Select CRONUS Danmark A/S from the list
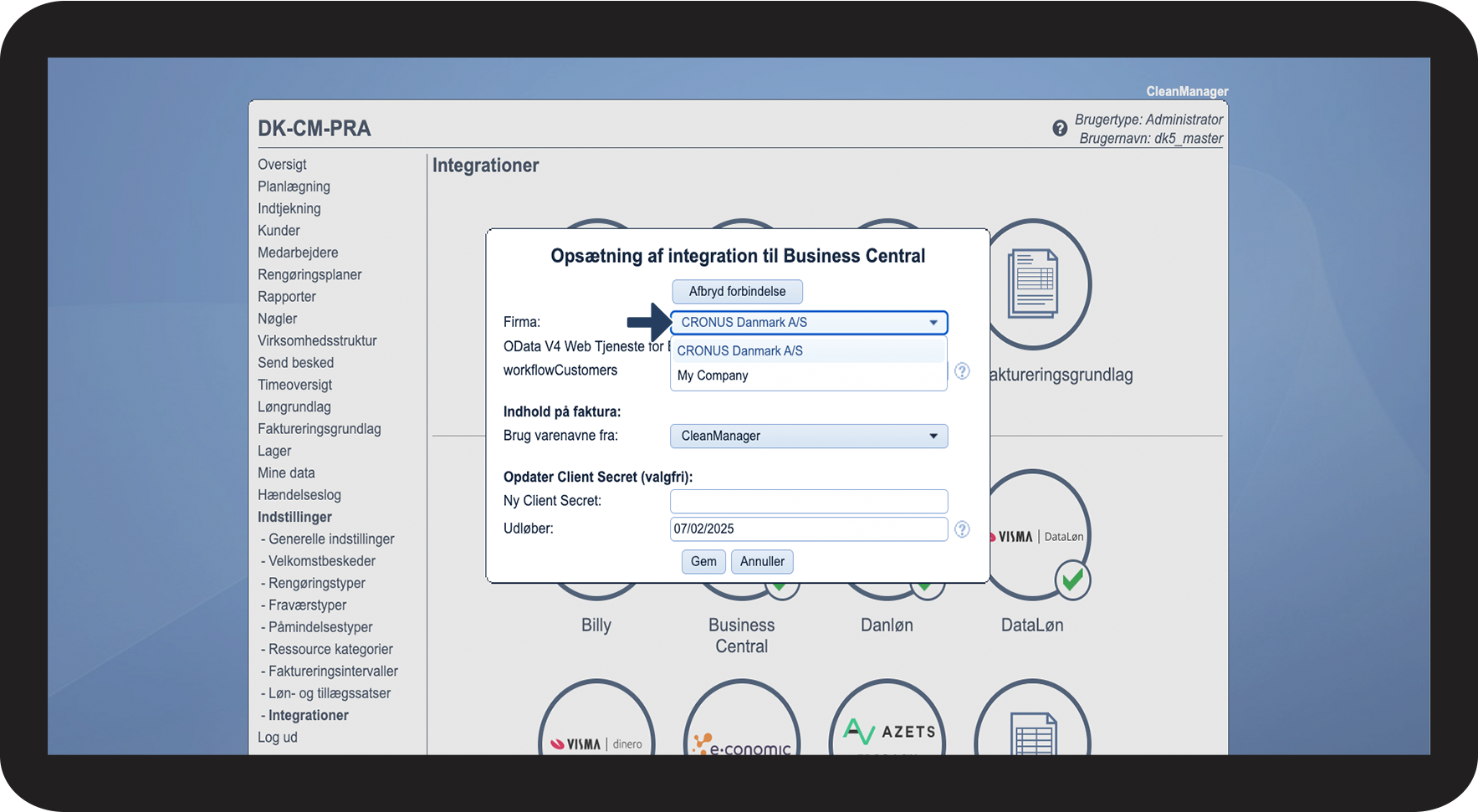Viewport: 1478px width, 812px height. (x=809, y=351)
